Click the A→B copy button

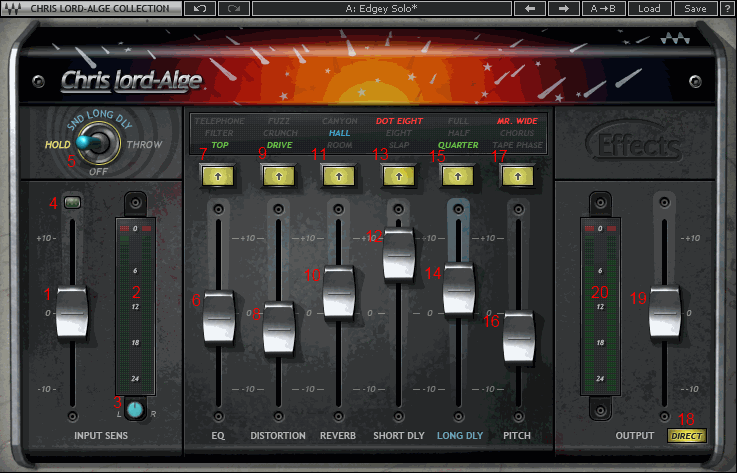[x=603, y=8]
